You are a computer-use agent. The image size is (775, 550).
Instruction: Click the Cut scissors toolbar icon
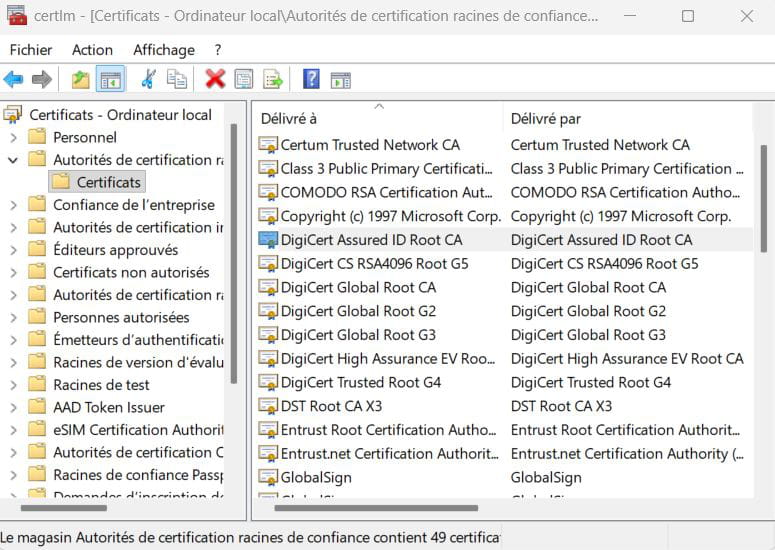[x=148, y=79]
